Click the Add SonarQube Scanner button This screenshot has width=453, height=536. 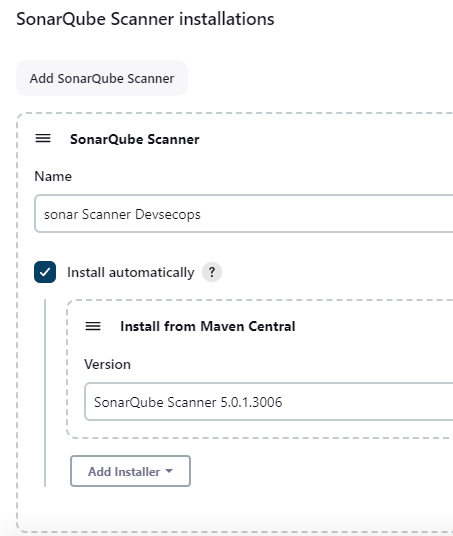102,78
